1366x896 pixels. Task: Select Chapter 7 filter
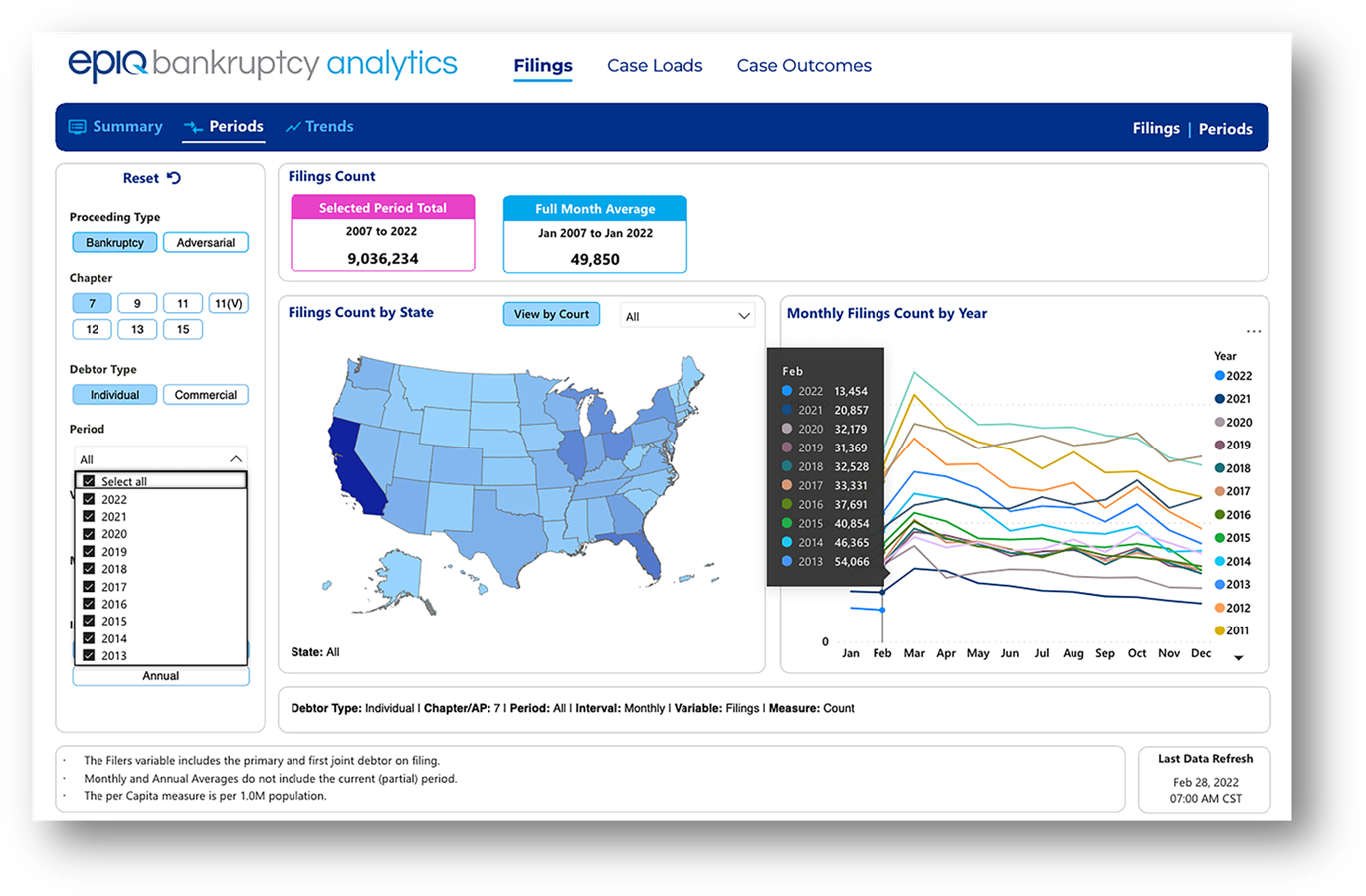click(x=92, y=303)
